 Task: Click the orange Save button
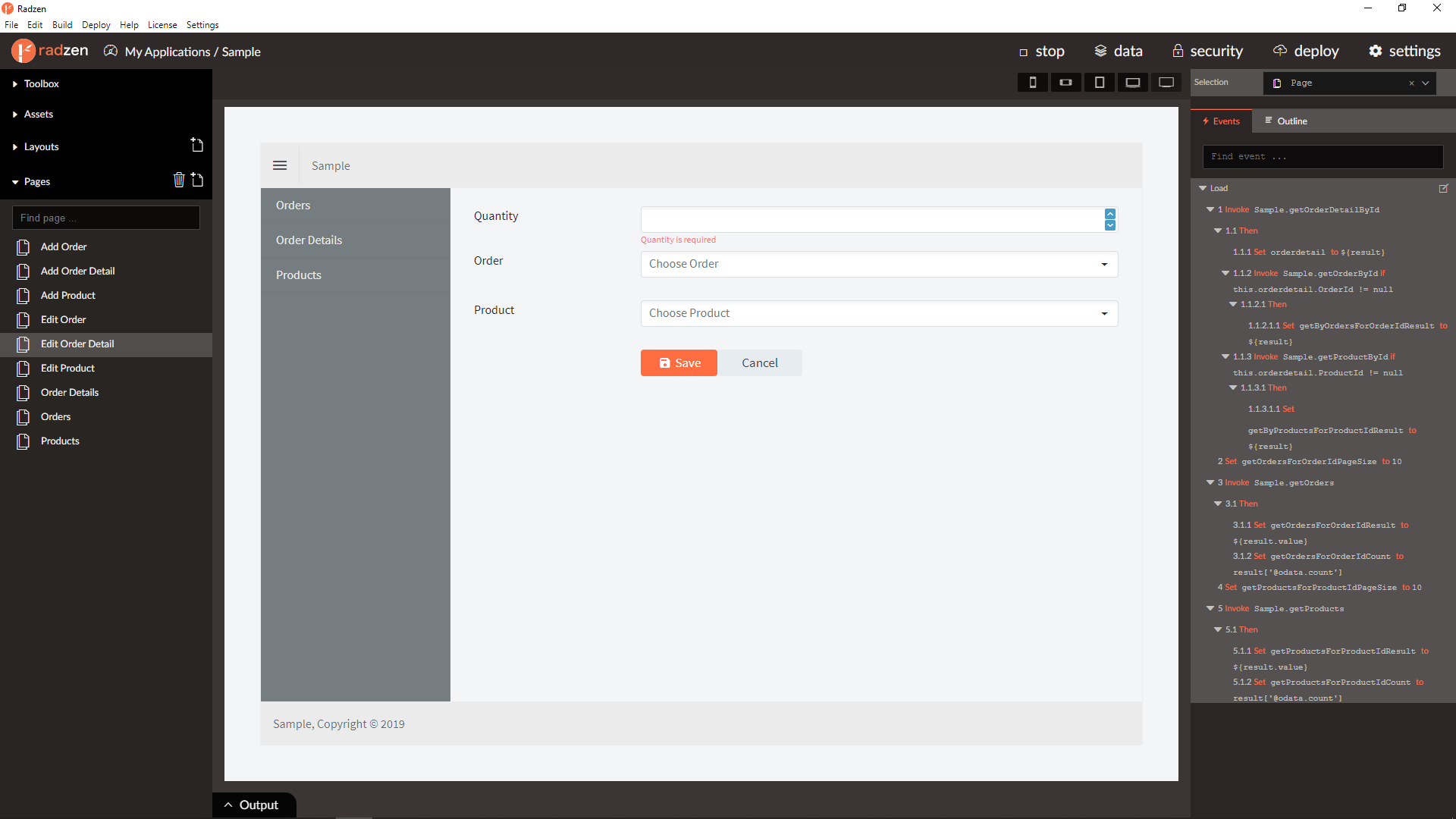coord(679,363)
